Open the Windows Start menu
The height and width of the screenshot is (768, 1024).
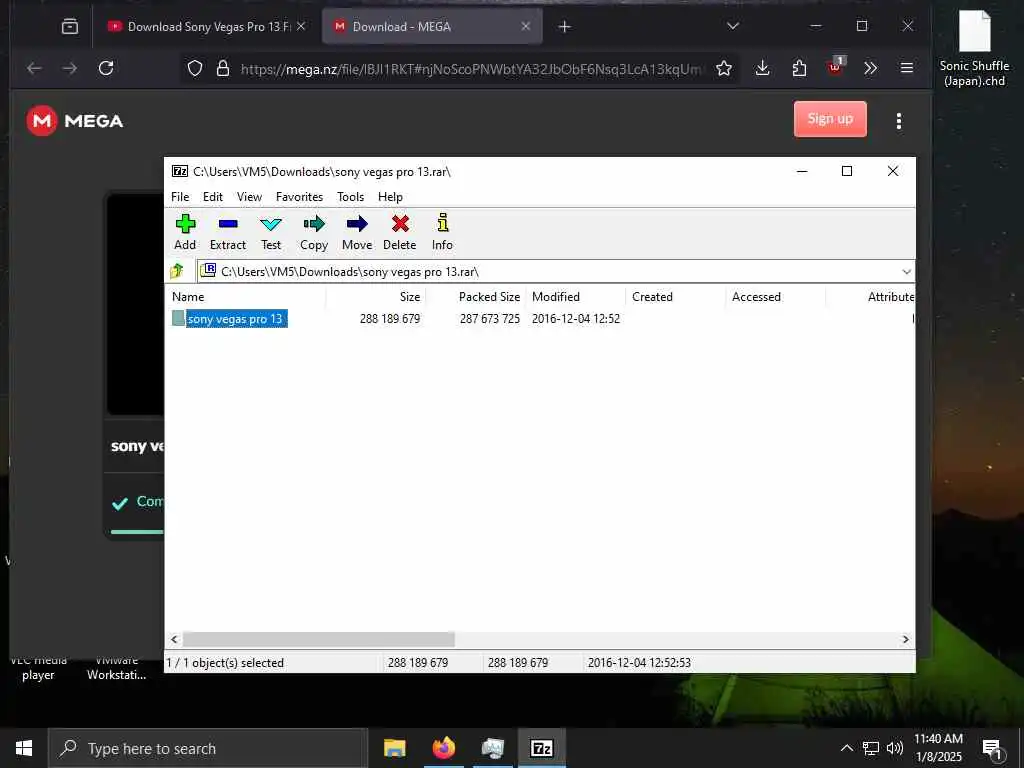pyautogui.click(x=24, y=748)
